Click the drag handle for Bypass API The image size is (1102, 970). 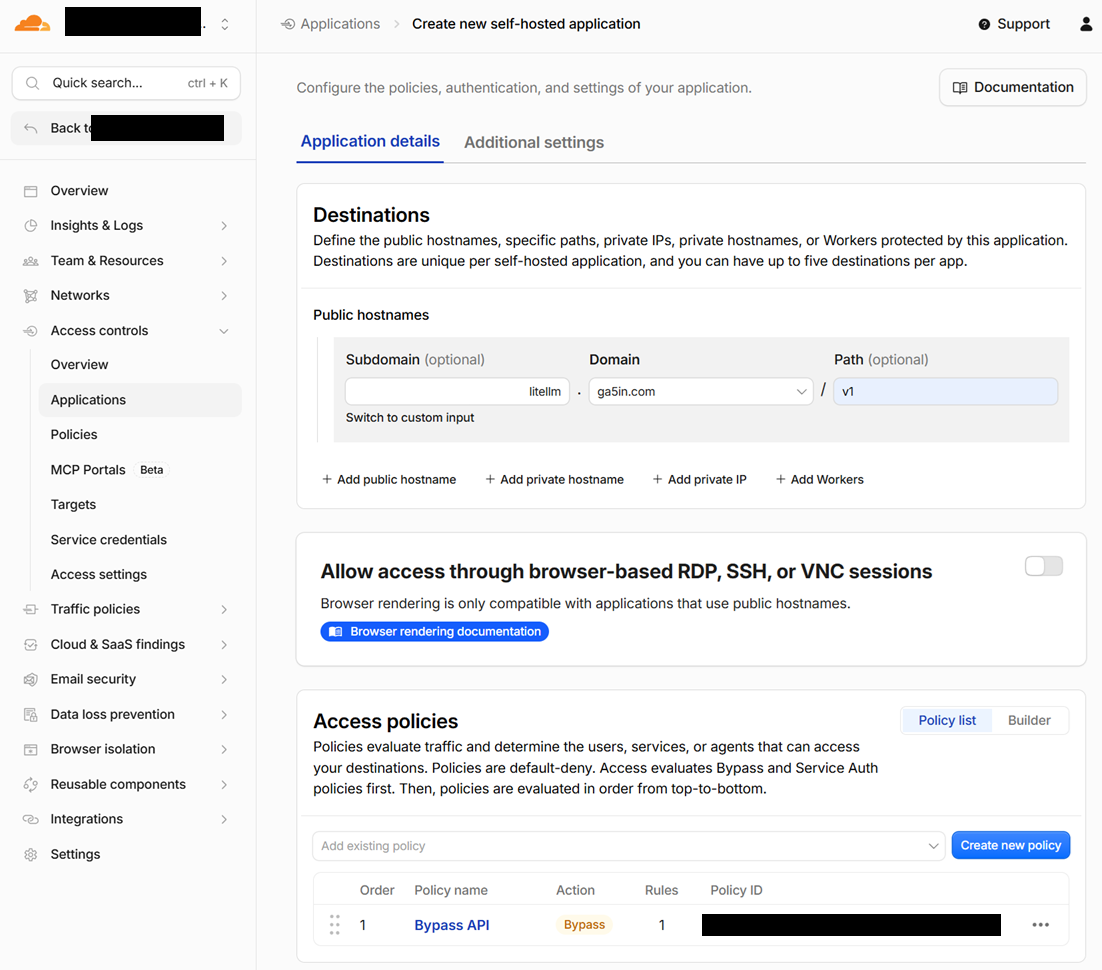[x=335, y=925]
